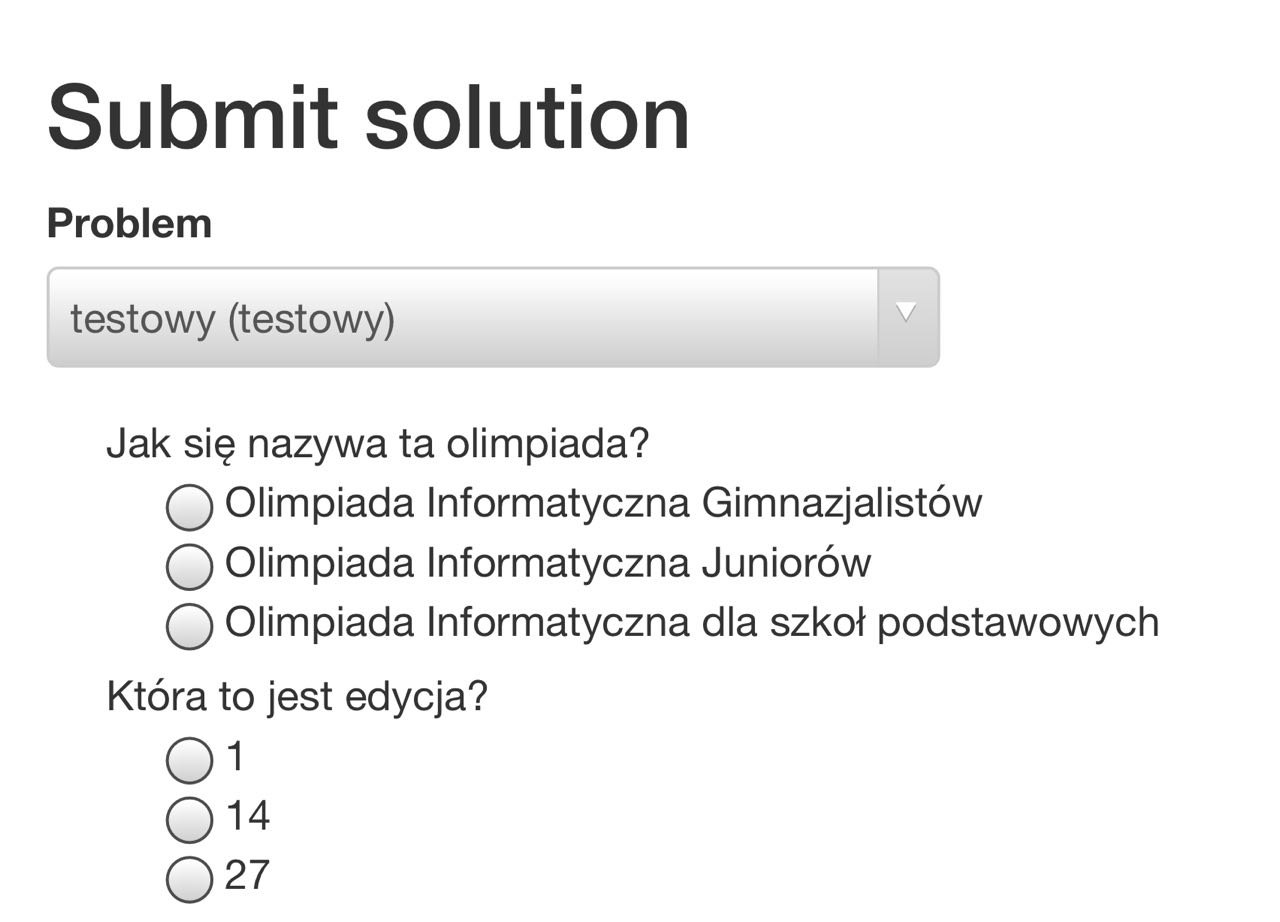The height and width of the screenshot is (922, 1280).
Task: Click the question 'Która to jest edycja?'
Action: (x=297, y=697)
